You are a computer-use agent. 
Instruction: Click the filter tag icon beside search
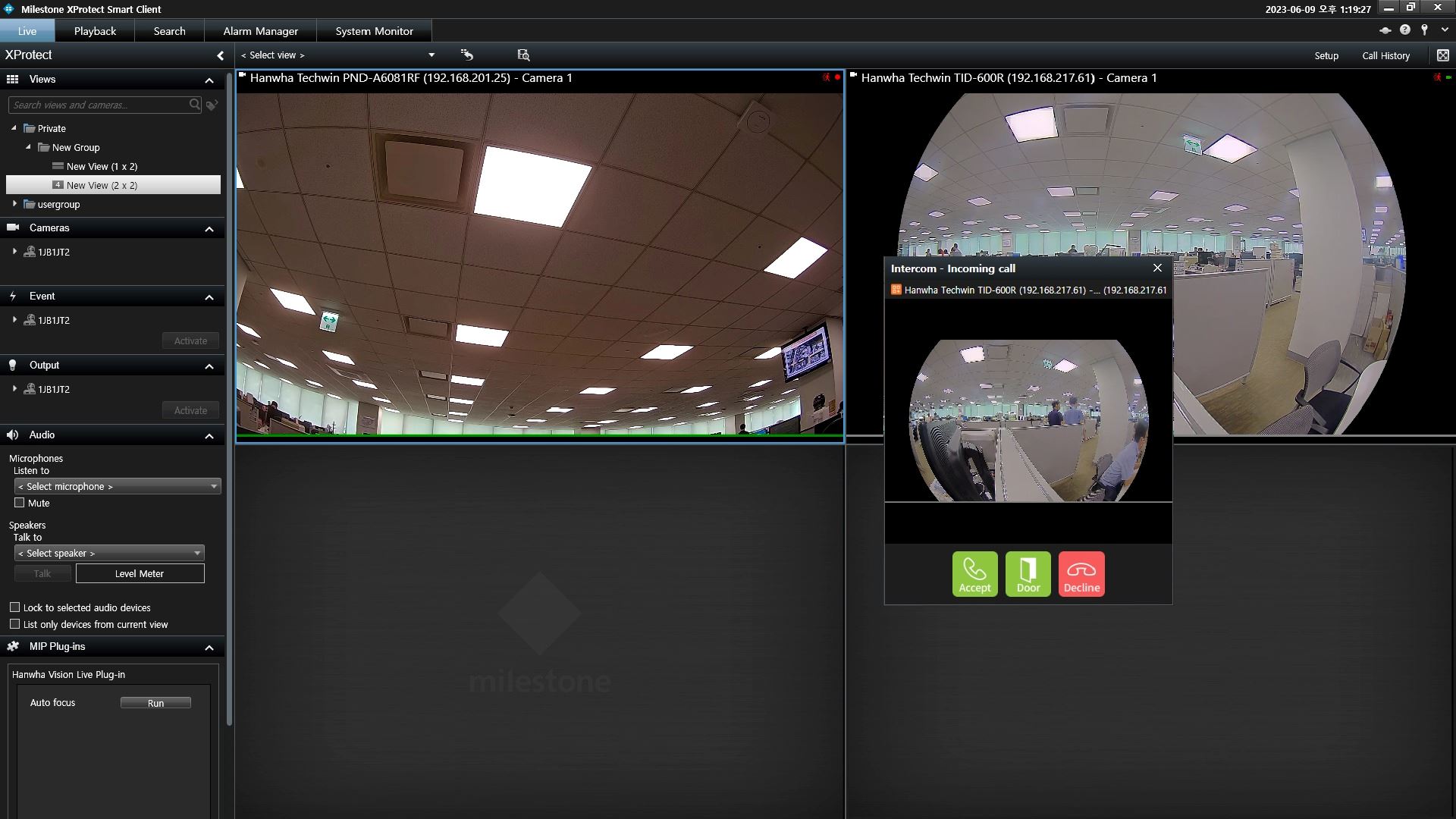[212, 105]
